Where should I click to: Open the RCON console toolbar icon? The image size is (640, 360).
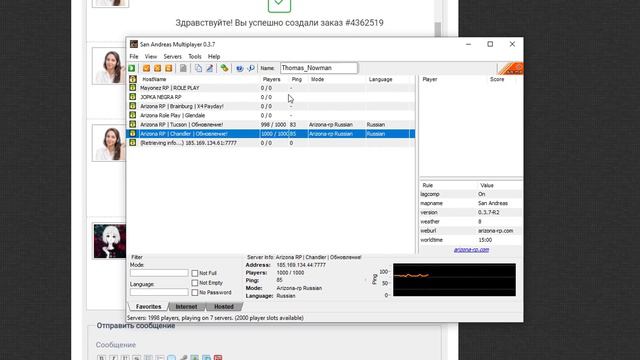[x=224, y=68]
